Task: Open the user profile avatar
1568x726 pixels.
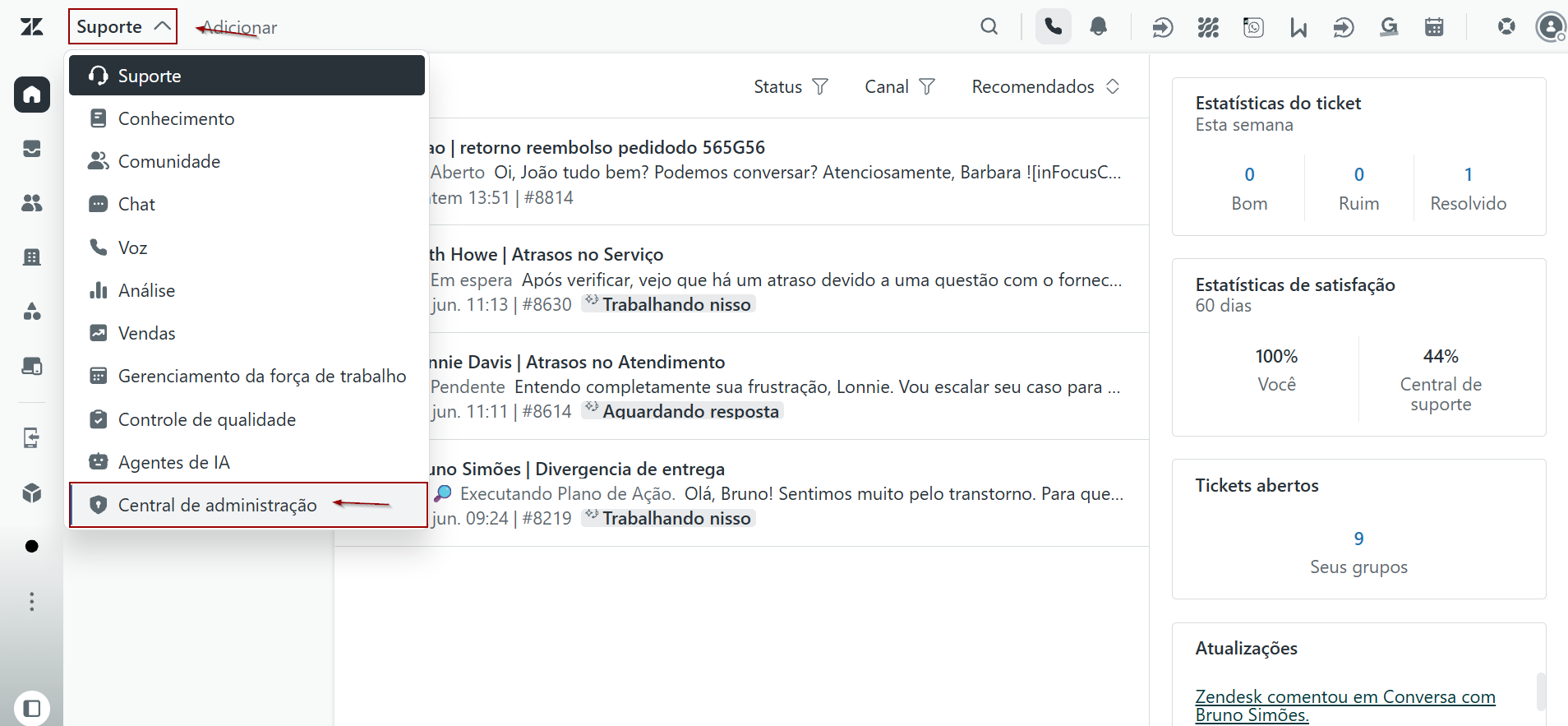Action: pos(1551,27)
